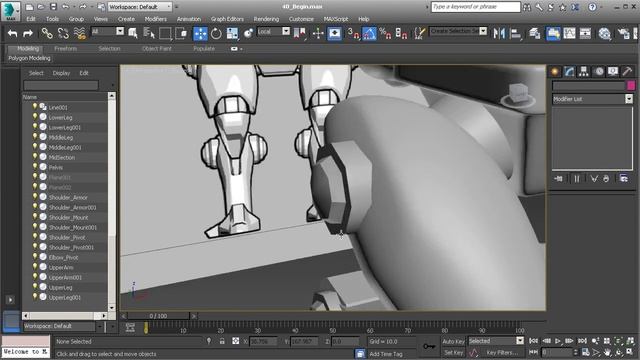The width and height of the screenshot is (640, 360).
Task: Toggle the selection lock padlock
Action: pos(222,341)
